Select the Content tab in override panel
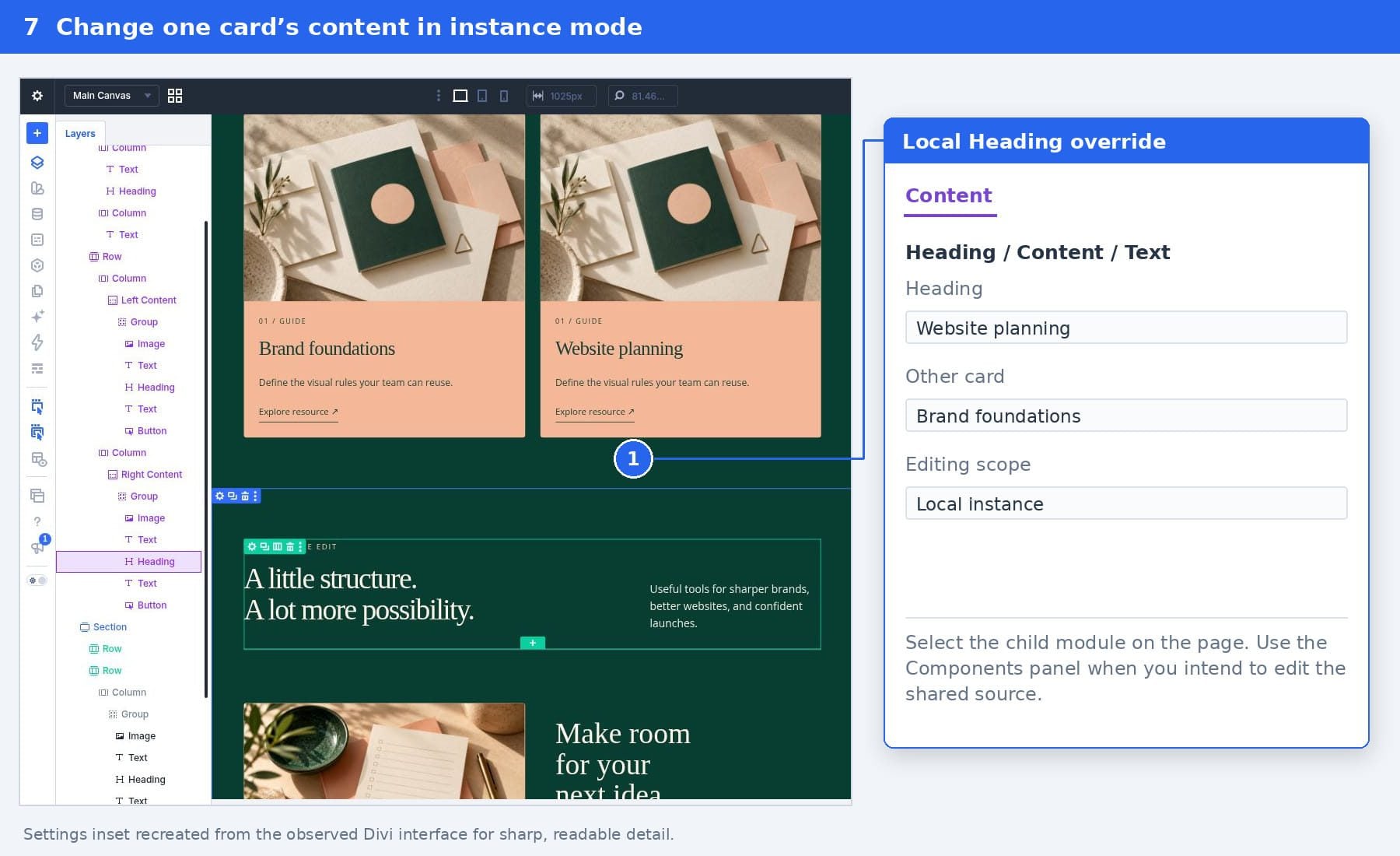Image resolution: width=1400 pixels, height=856 pixels. tap(949, 195)
